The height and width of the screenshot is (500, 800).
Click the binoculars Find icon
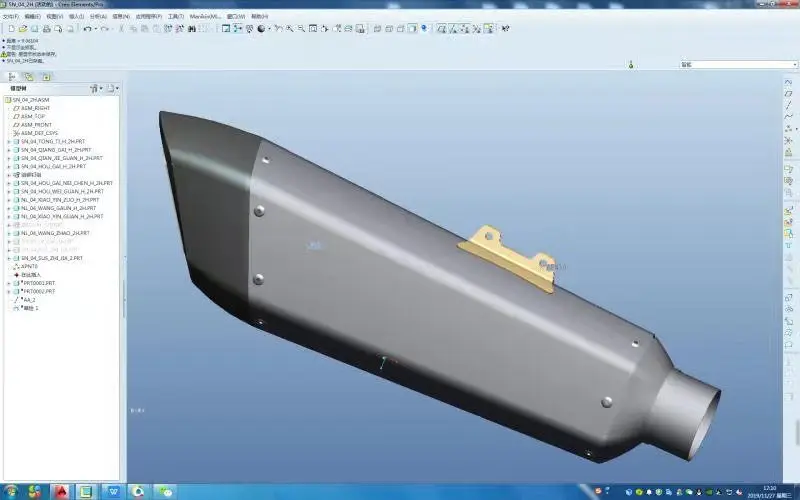point(191,29)
